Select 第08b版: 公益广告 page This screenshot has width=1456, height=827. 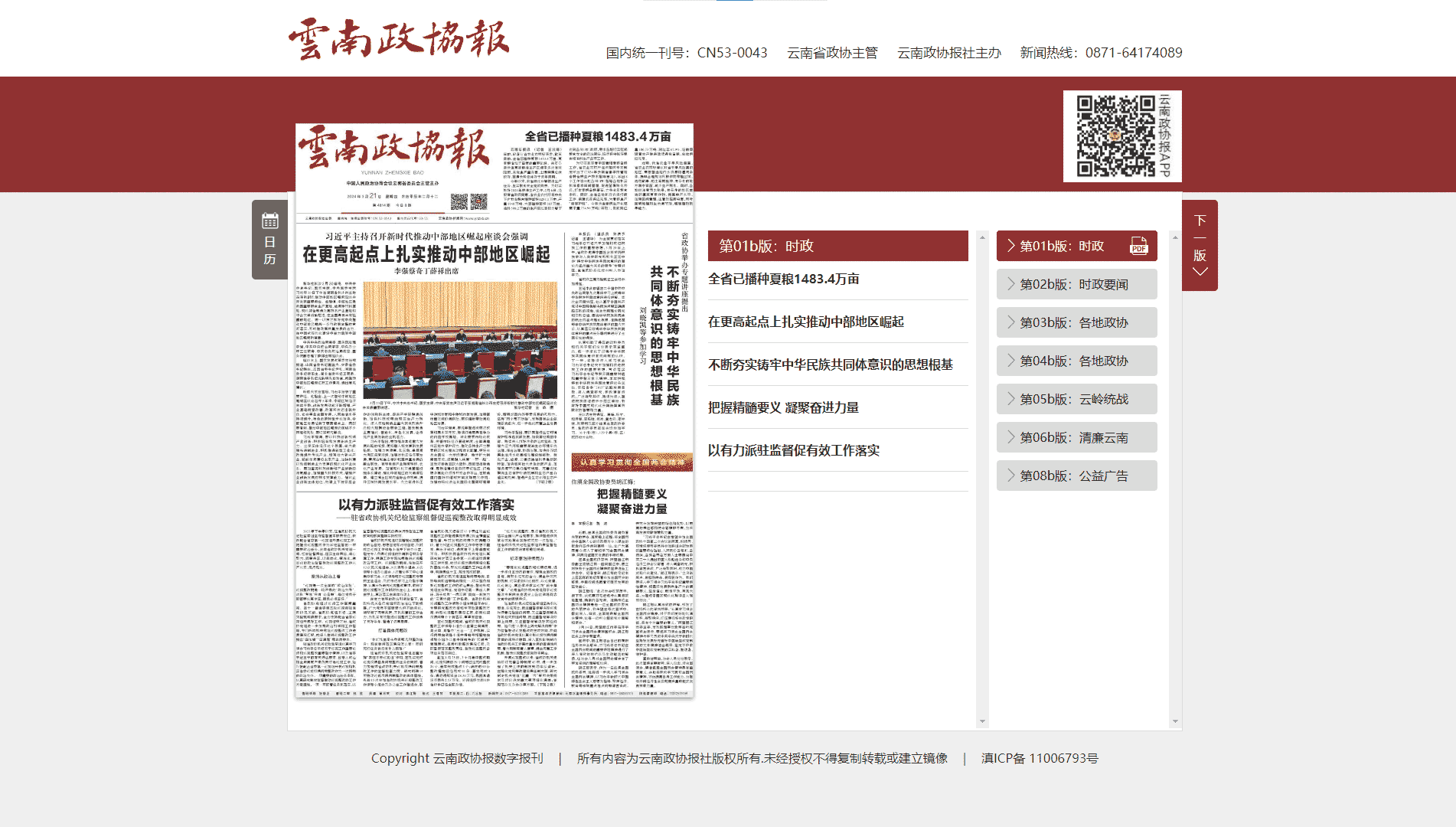point(1076,476)
